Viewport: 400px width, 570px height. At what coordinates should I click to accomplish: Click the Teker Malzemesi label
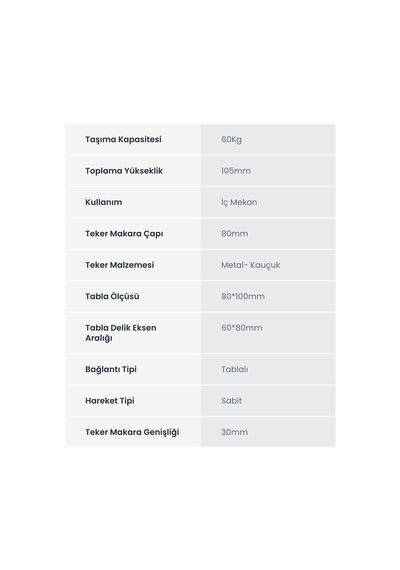120,265
